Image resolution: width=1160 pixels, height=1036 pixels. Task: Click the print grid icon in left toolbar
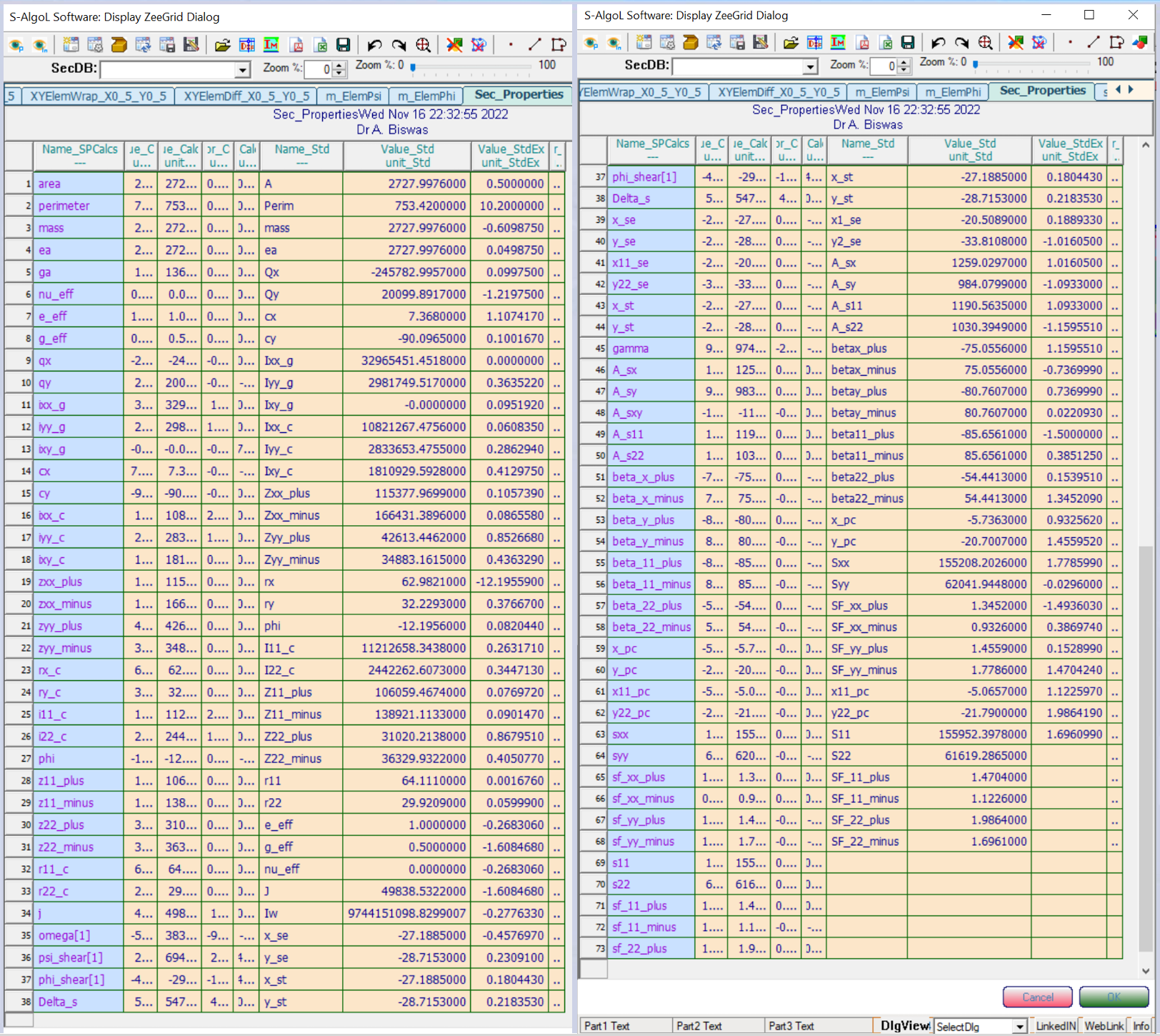click(167, 45)
